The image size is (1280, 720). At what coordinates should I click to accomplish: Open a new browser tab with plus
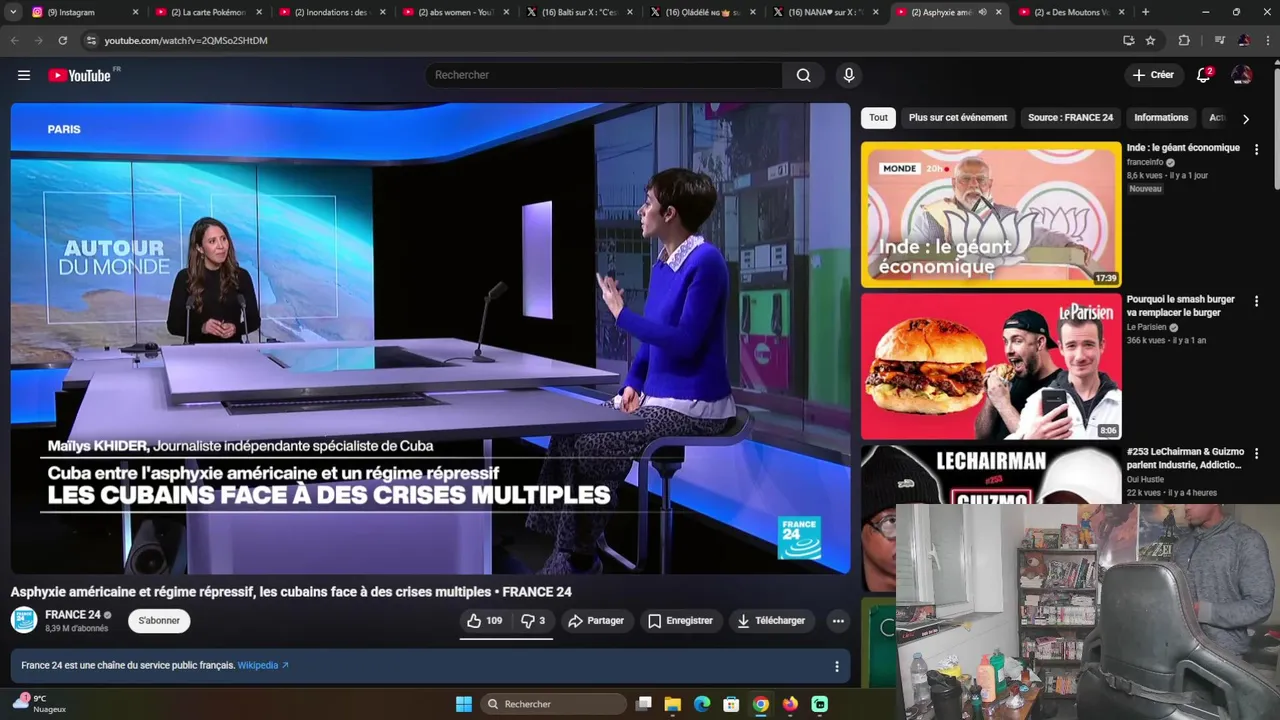[x=1145, y=12]
